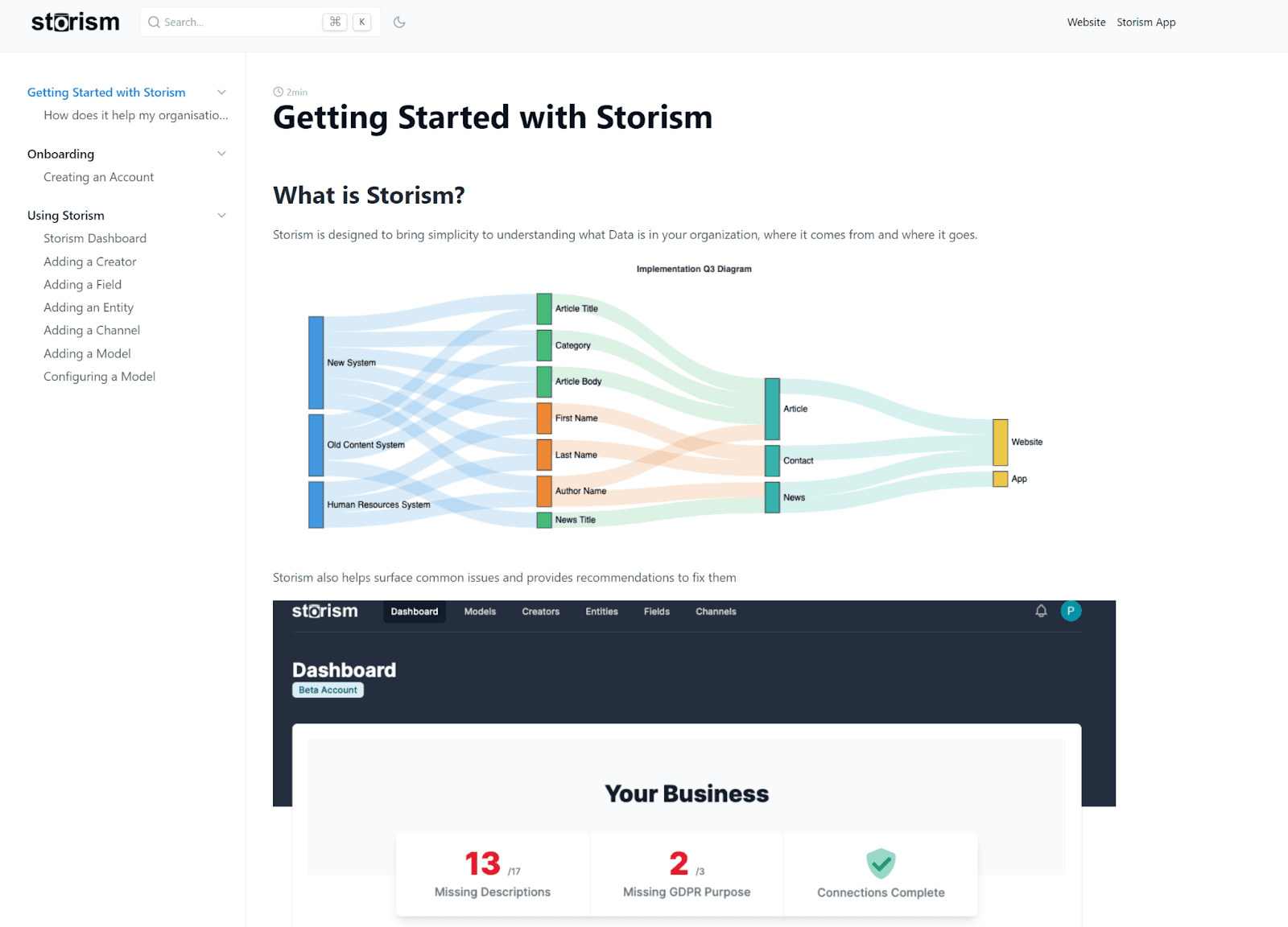Toggle dark mode moon icon
The height and width of the screenshot is (927, 1288).
click(x=399, y=23)
